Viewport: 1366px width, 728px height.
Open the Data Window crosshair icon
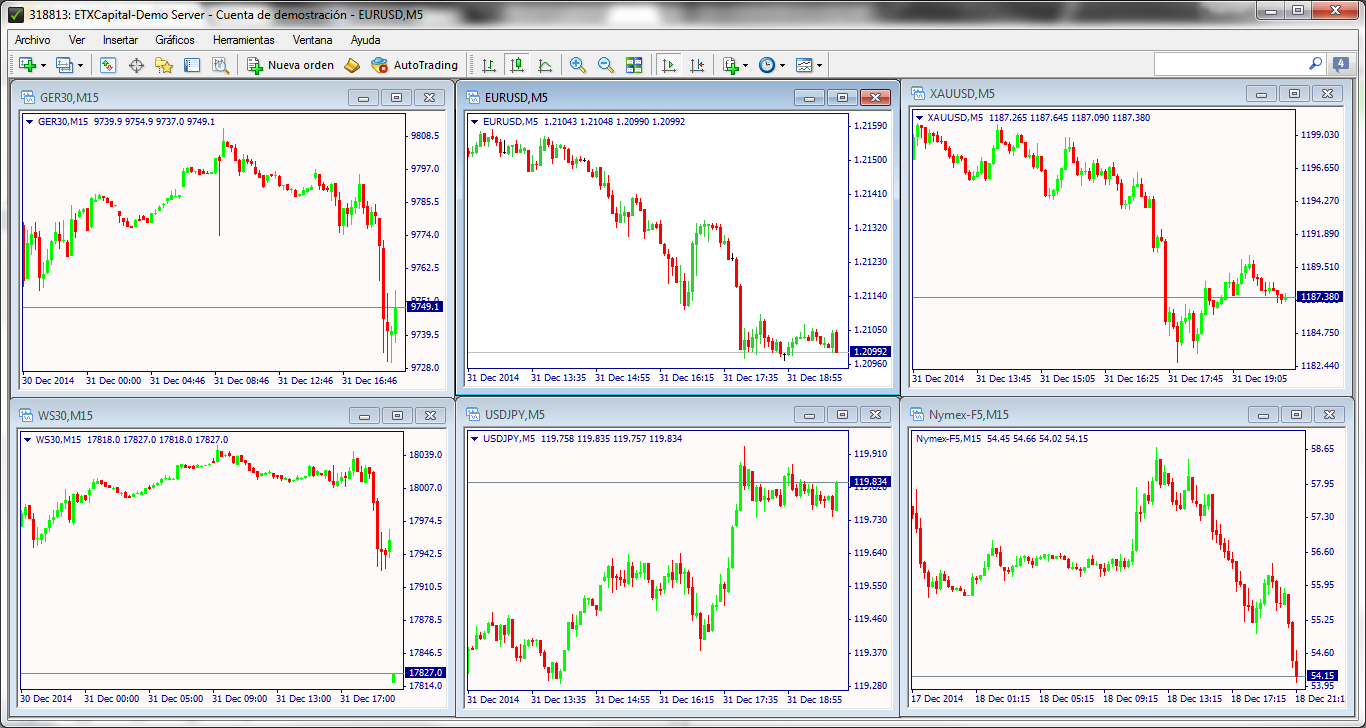tap(136, 65)
